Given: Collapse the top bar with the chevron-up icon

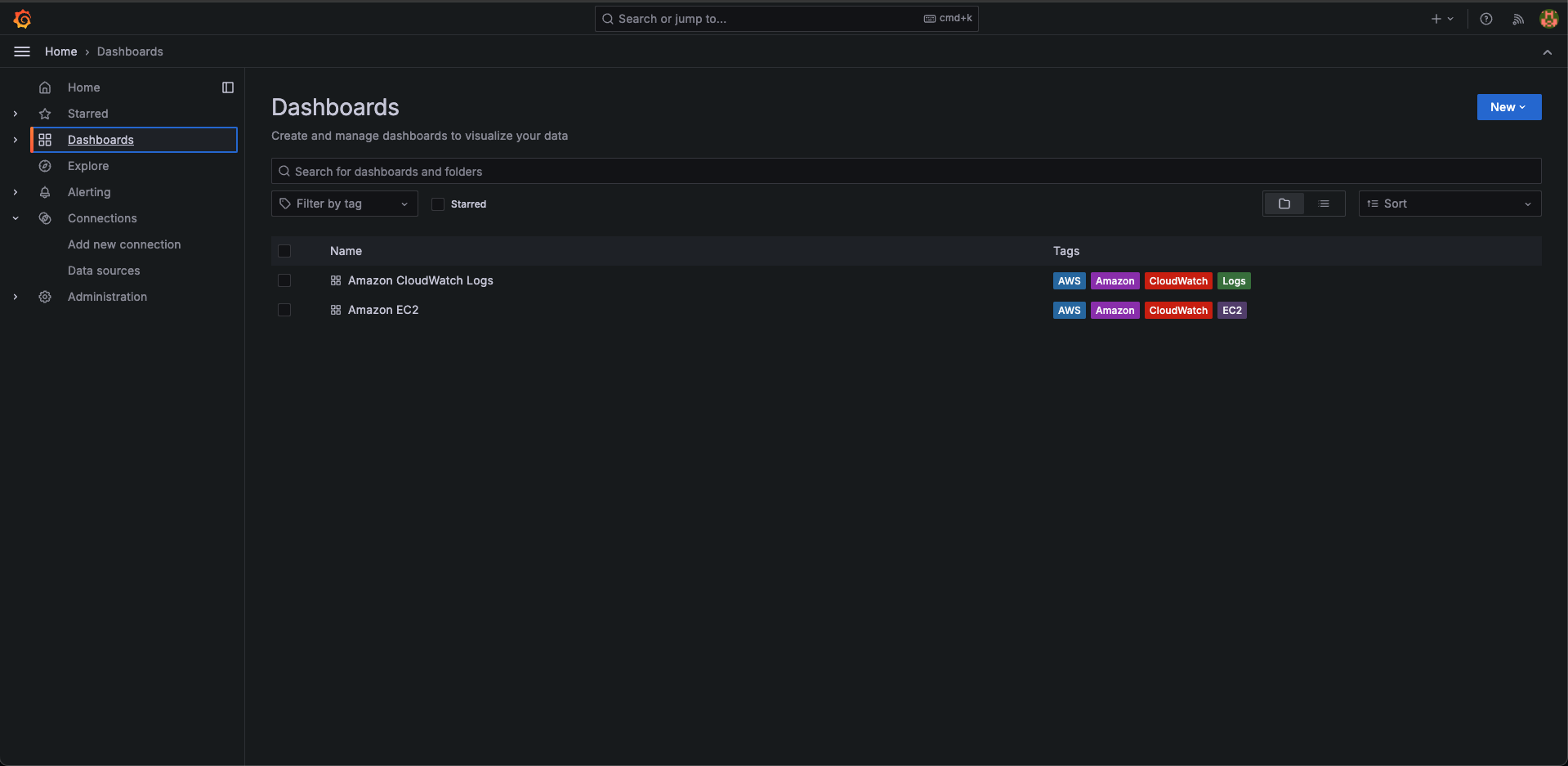Looking at the screenshot, I should click(1547, 52).
